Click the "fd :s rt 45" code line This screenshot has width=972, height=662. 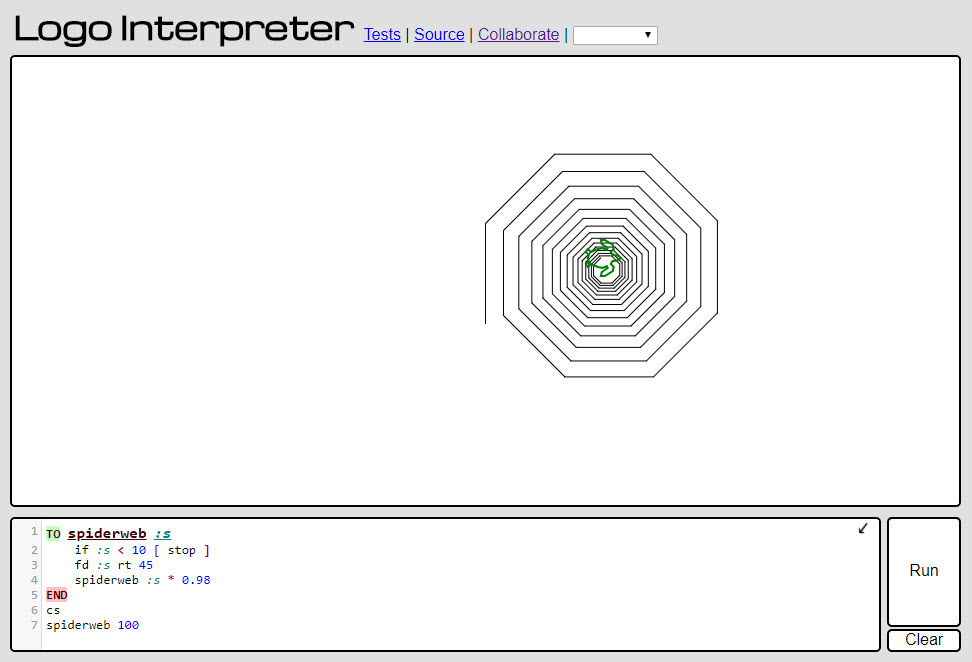coord(113,565)
